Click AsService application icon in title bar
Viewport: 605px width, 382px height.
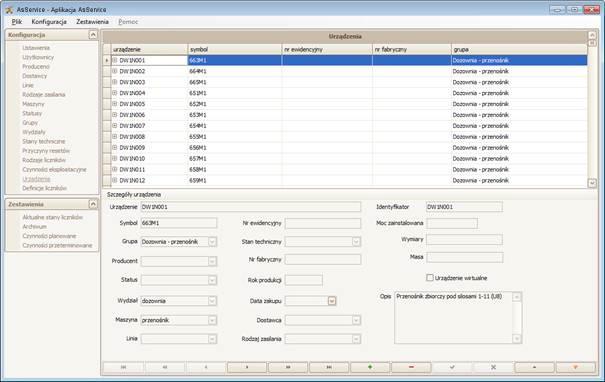(9, 9)
